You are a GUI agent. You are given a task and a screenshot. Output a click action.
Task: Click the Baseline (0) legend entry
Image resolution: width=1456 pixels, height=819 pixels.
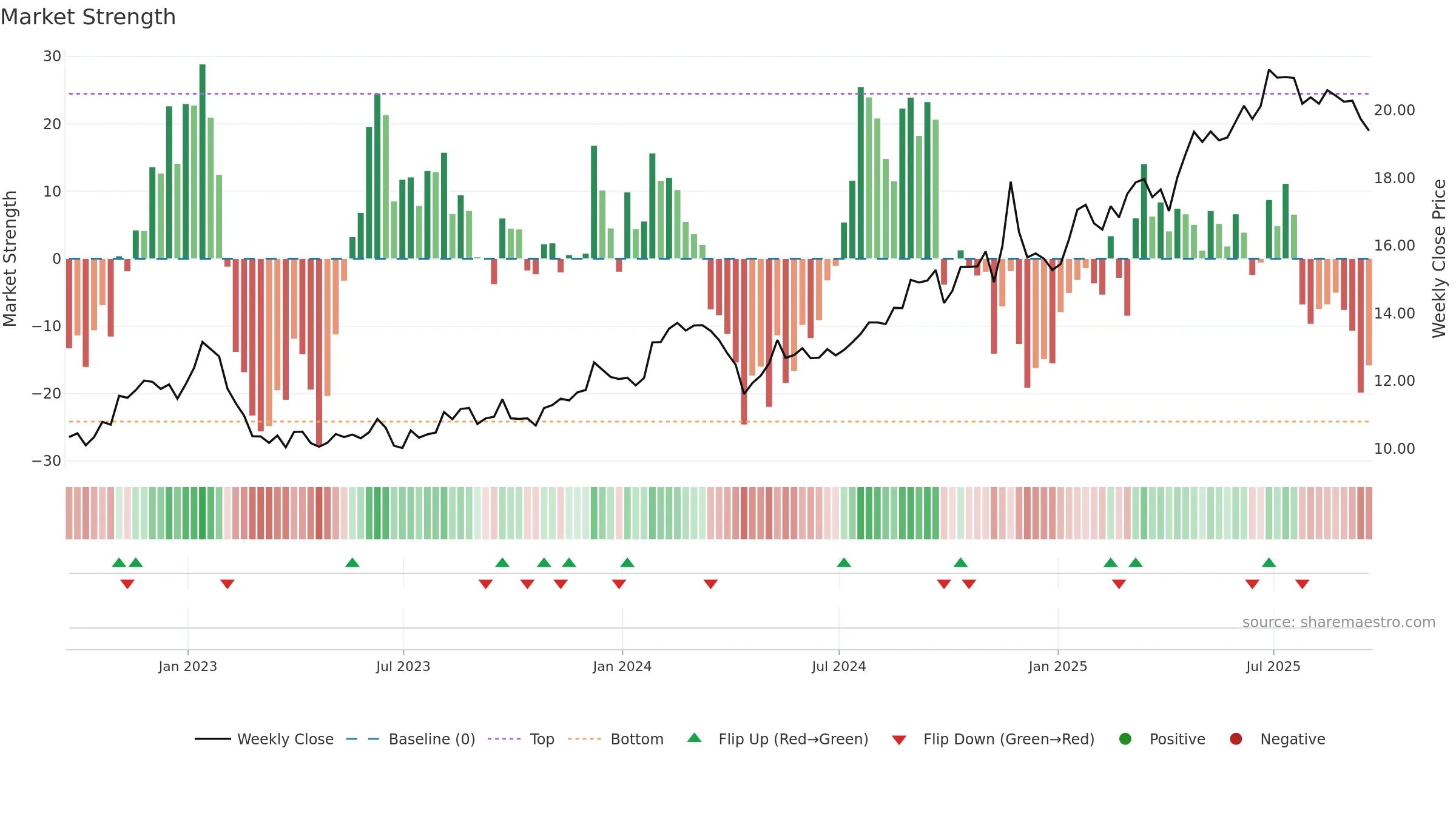pos(411,739)
